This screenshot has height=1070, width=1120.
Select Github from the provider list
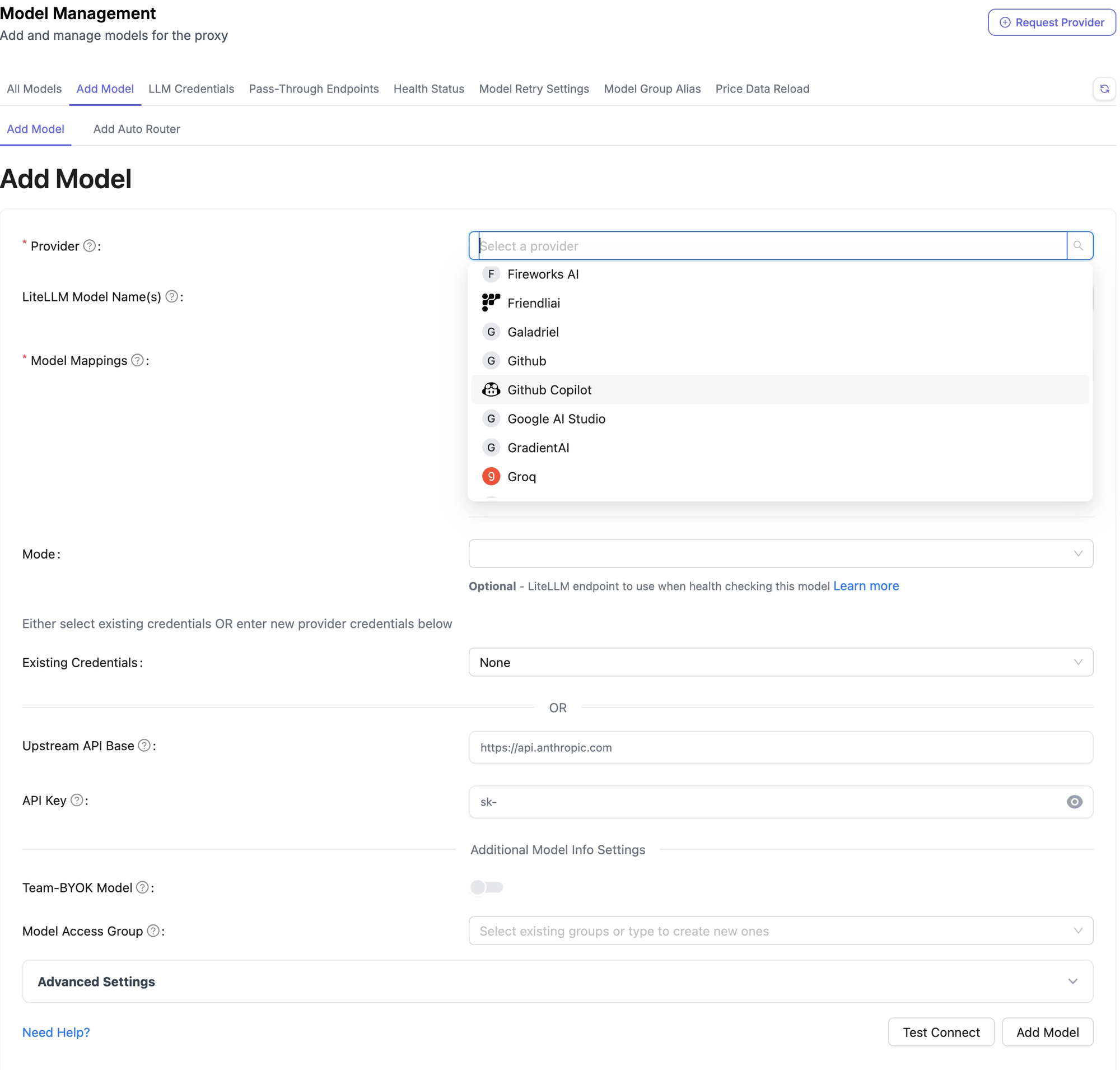(x=780, y=361)
